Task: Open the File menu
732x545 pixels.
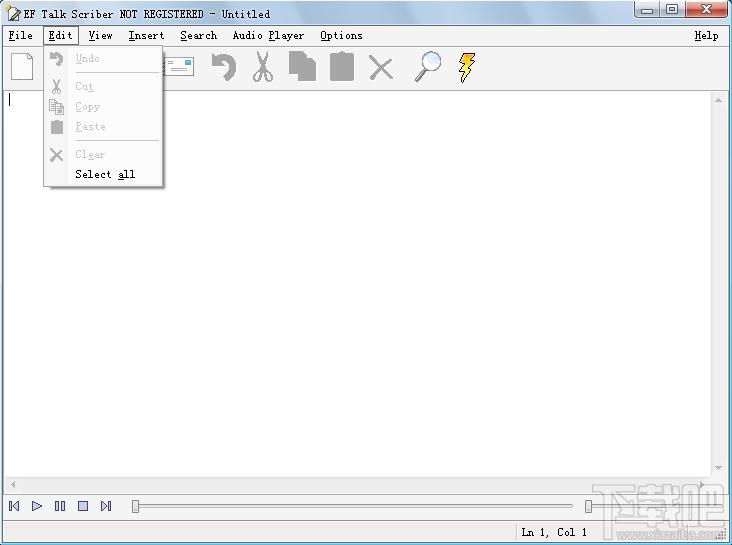Action: [x=20, y=35]
